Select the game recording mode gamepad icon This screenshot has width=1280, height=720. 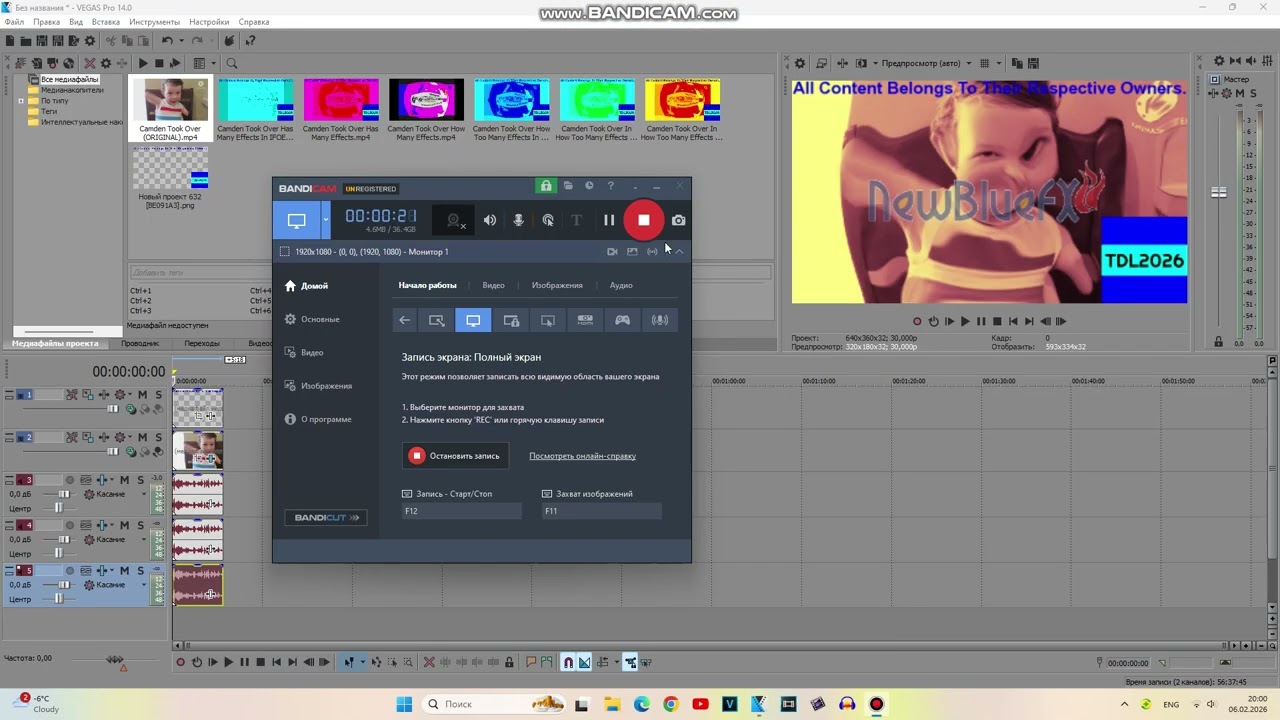[x=622, y=320]
